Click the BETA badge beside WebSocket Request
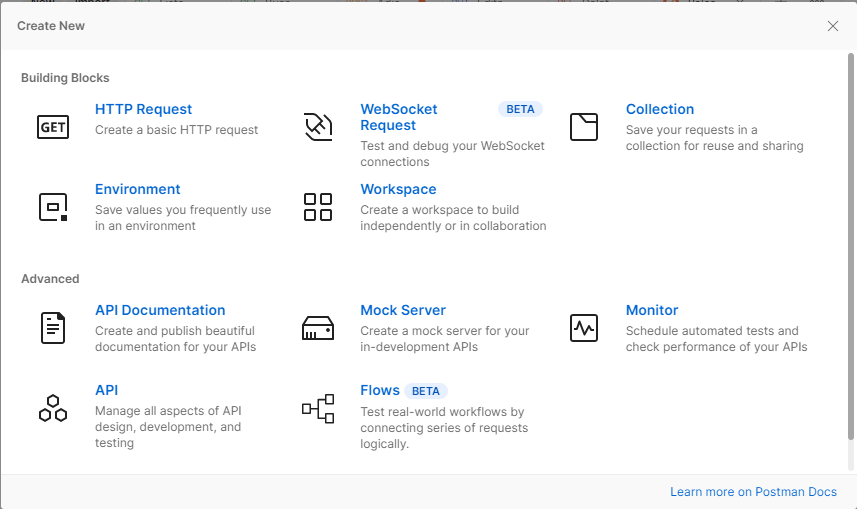The image size is (857, 509). click(520, 109)
